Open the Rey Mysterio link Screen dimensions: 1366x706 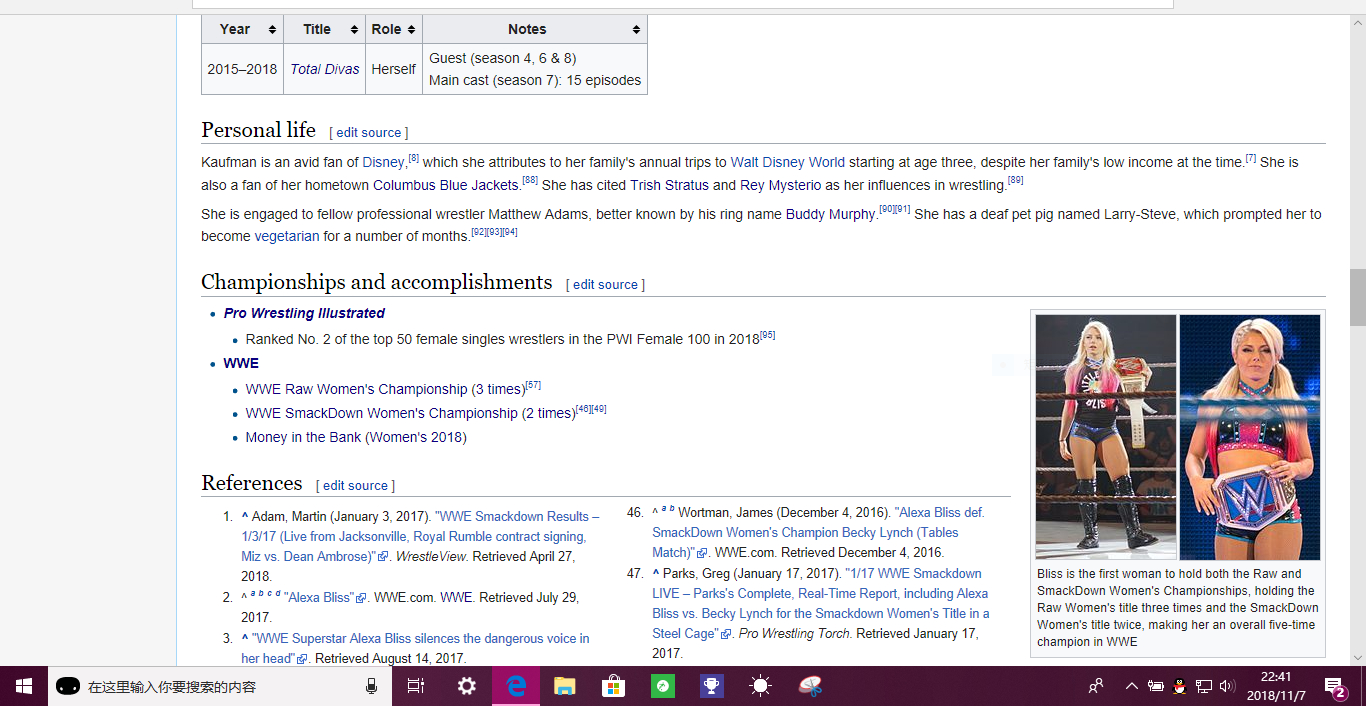pos(781,185)
